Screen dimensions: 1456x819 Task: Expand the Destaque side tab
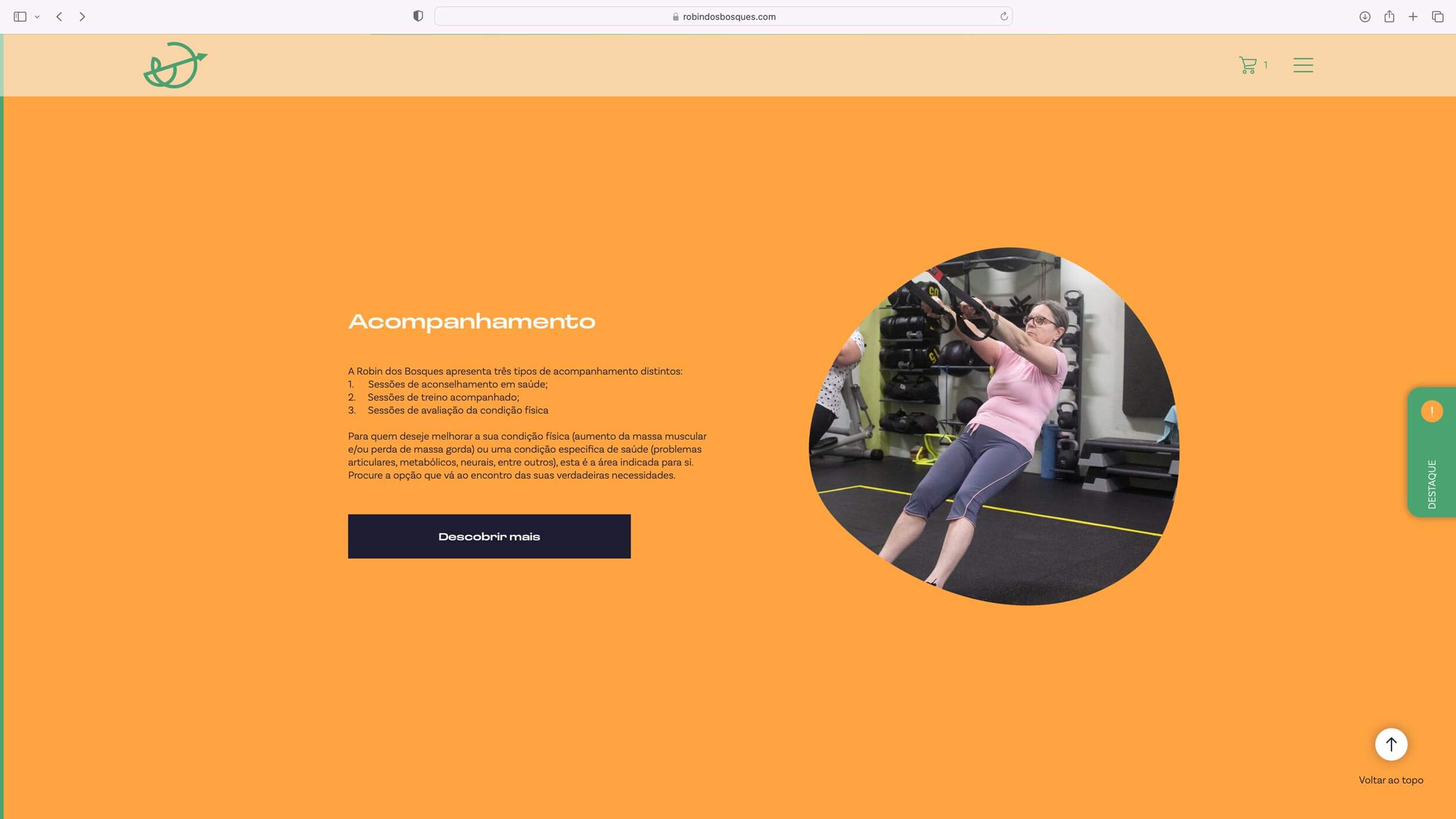click(x=1432, y=483)
